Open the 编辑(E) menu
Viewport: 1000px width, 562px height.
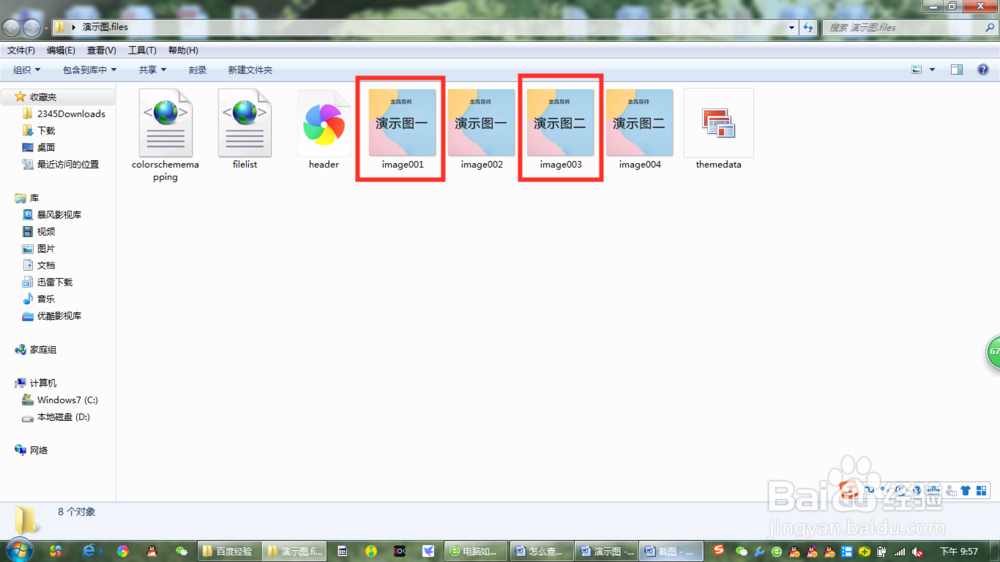(61, 50)
